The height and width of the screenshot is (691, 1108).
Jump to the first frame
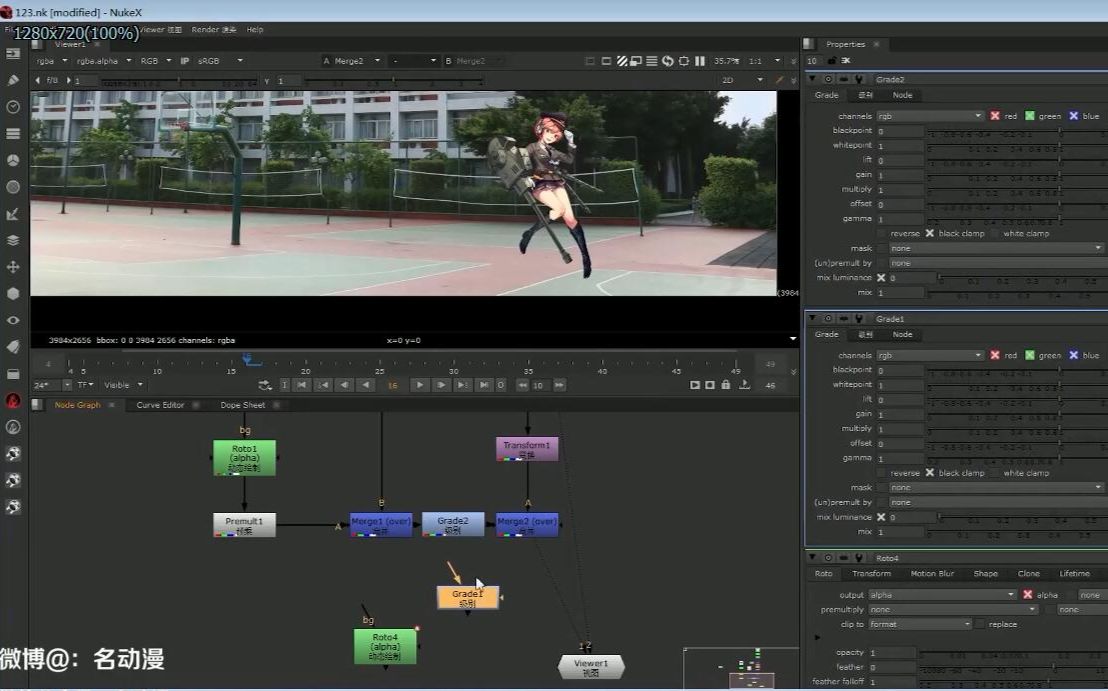coord(302,385)
